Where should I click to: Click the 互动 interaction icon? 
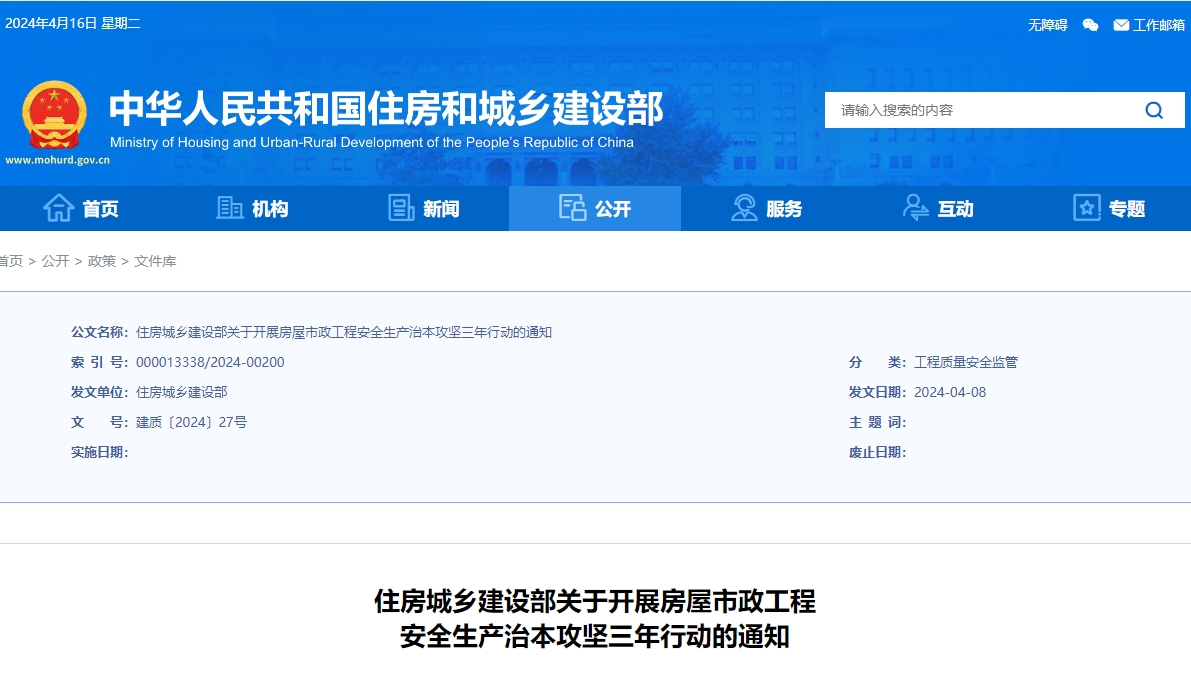coord(914,207)
